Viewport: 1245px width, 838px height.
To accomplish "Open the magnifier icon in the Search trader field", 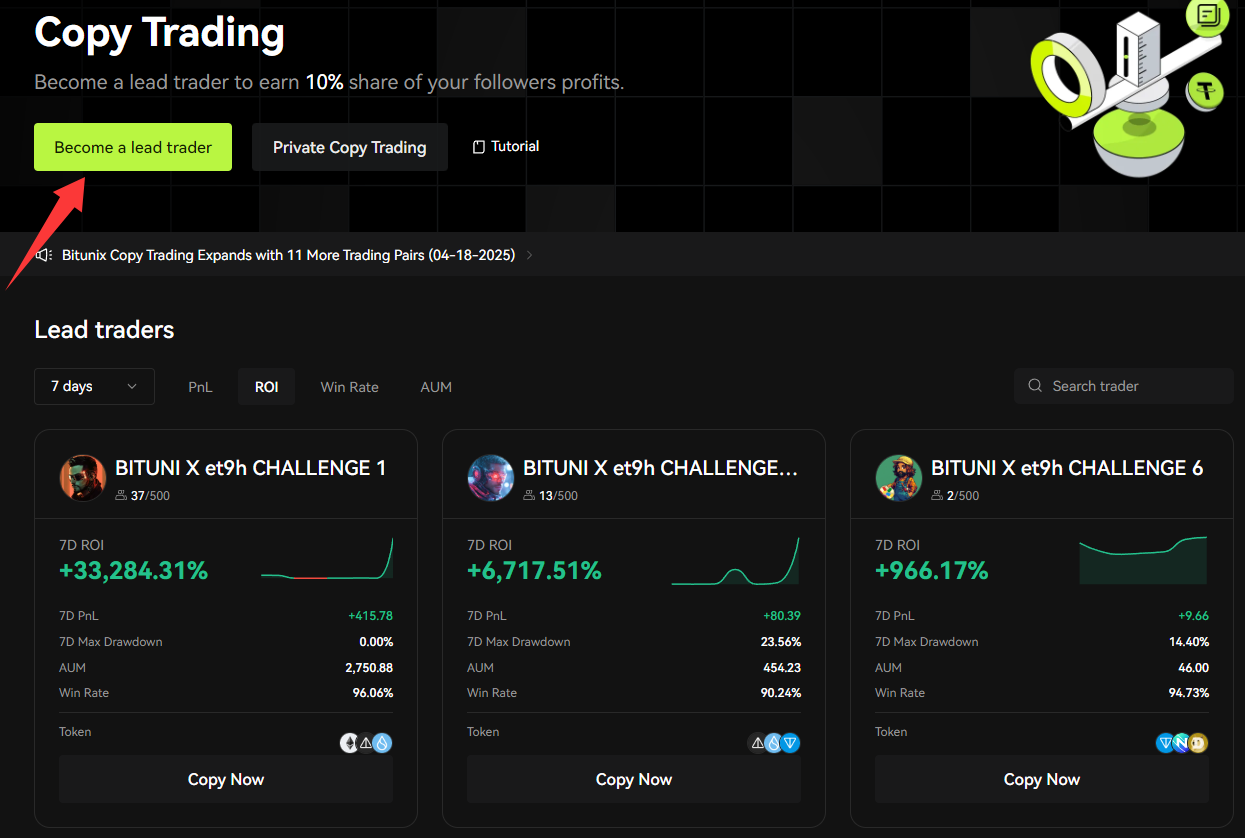I will pos(1035,386).
